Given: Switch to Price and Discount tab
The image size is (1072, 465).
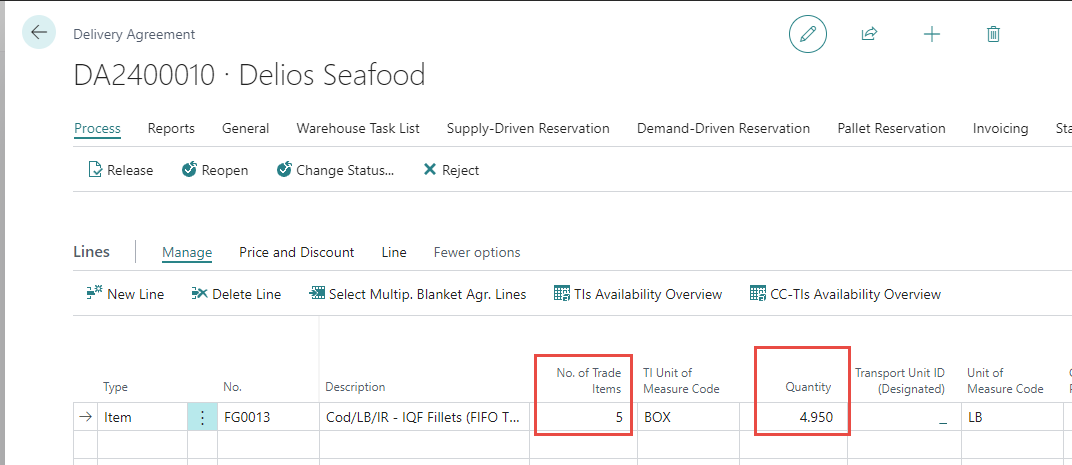Looking at the screenshot, I should click(x=296, y=252).
